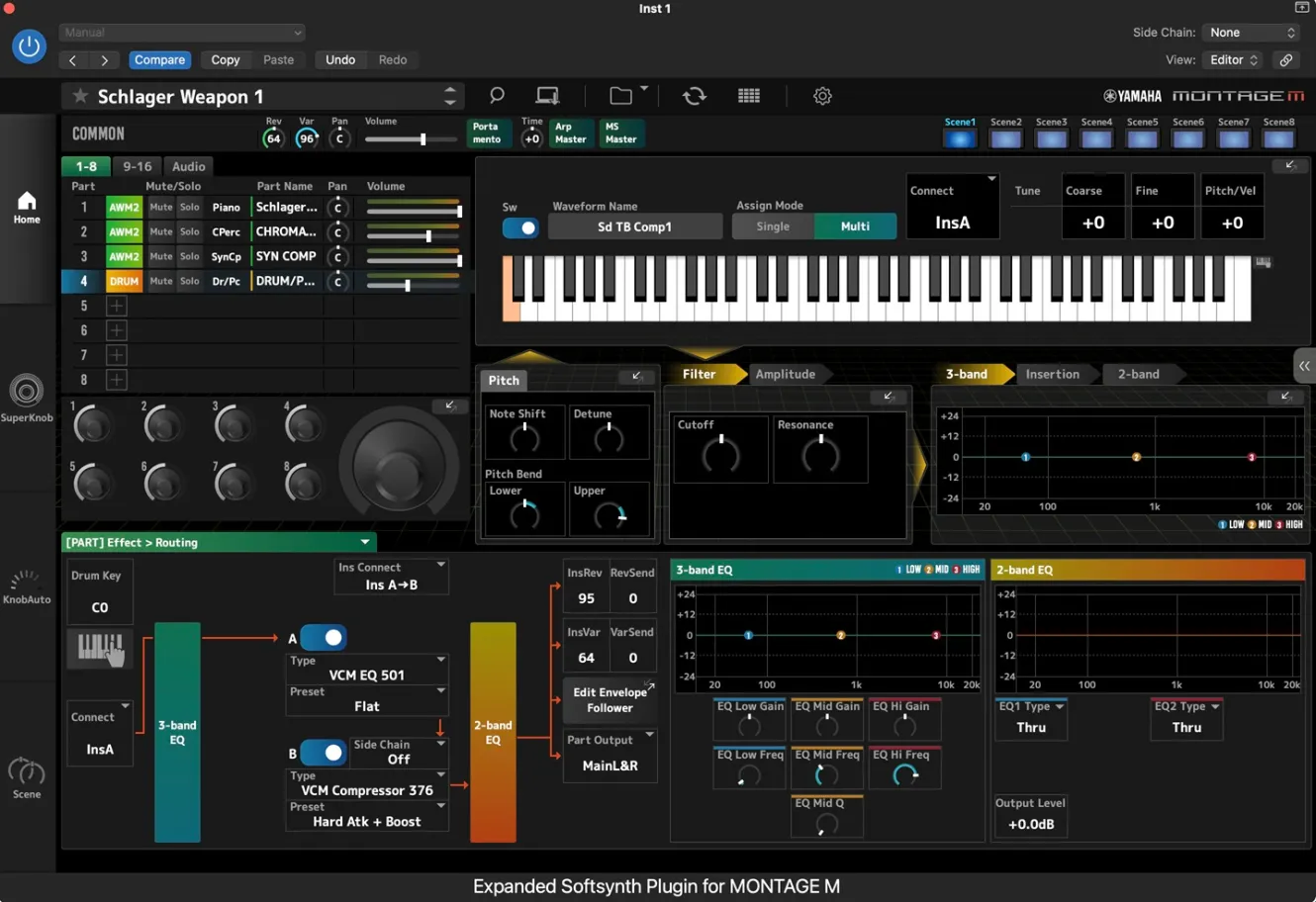
Task: Click the Compare button
Action: [x=159, y=59]
